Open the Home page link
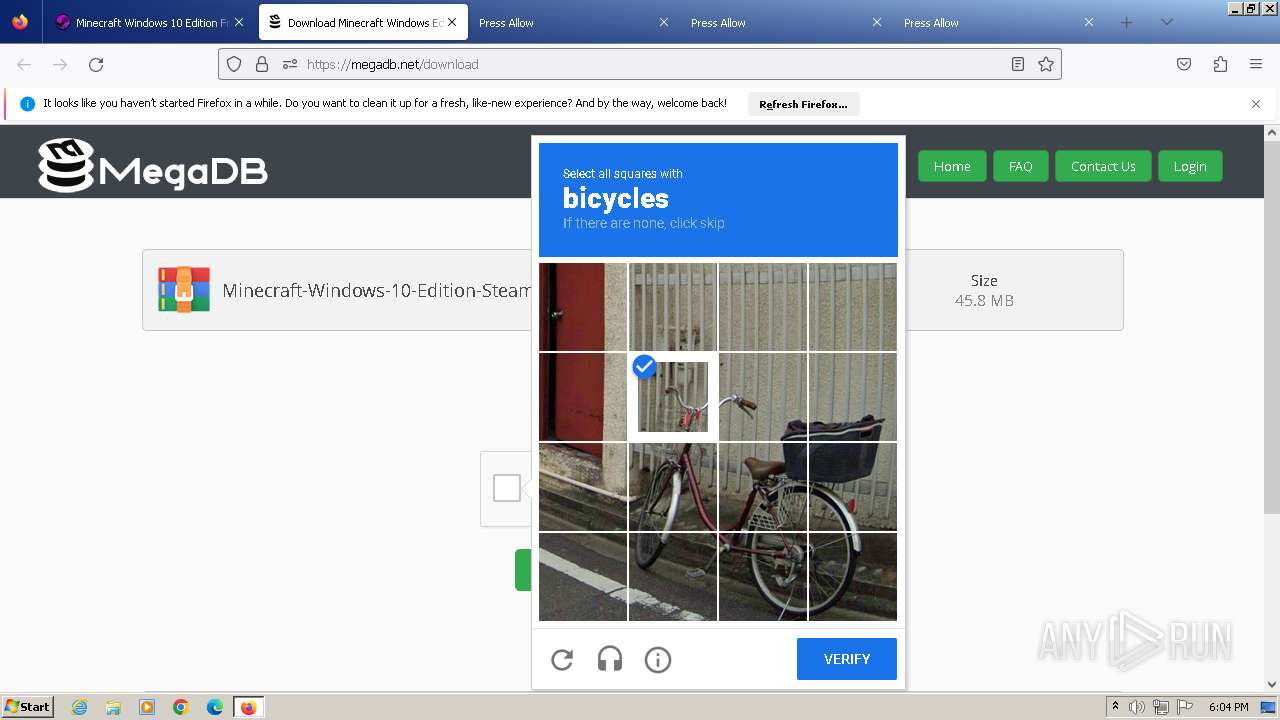The height and width of the screenshot is (720, 1280). (952, 166)
